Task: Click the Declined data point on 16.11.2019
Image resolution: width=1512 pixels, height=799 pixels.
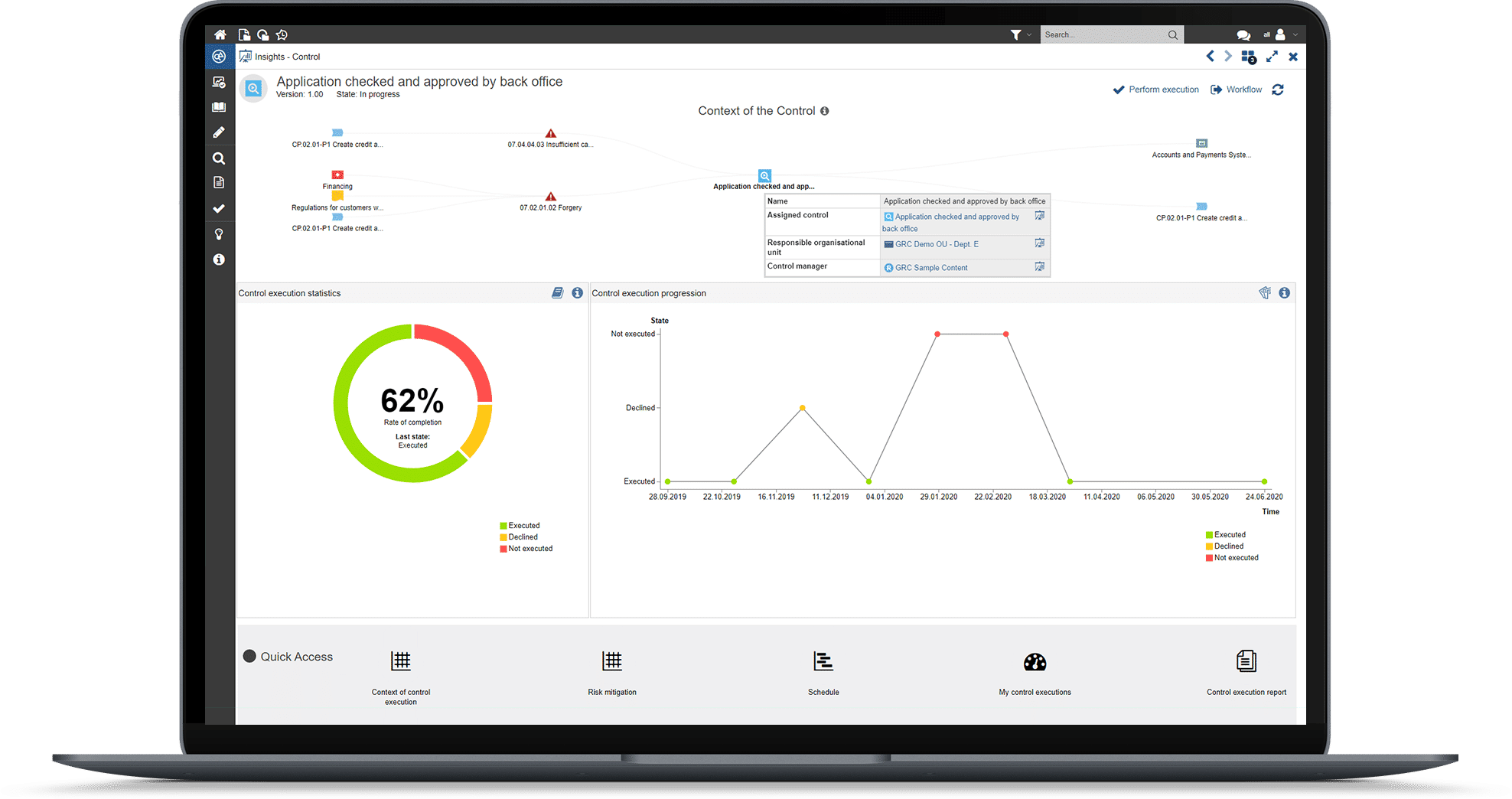Action: 802,408
